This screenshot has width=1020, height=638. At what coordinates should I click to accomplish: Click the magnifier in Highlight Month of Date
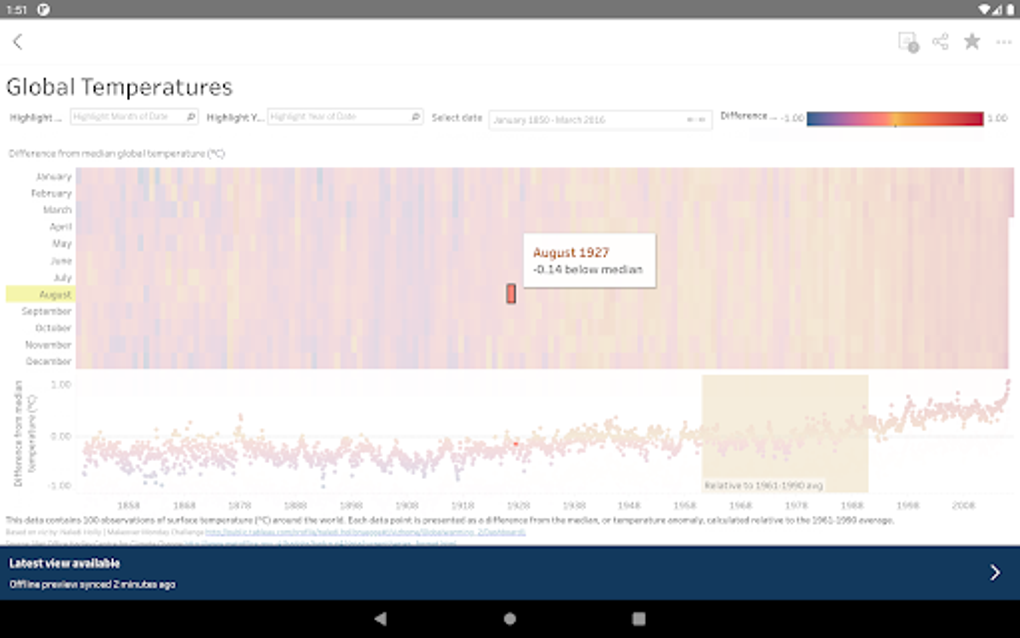point(190,116)
